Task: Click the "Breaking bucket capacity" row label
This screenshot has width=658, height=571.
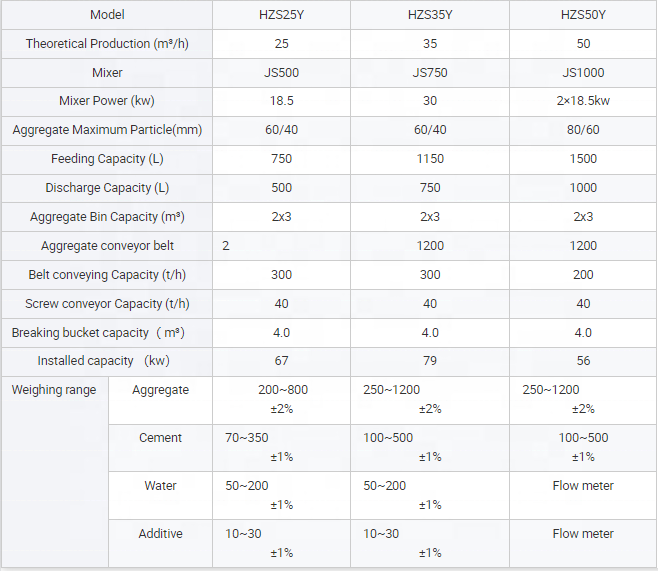Action: (x=107, y=333)
